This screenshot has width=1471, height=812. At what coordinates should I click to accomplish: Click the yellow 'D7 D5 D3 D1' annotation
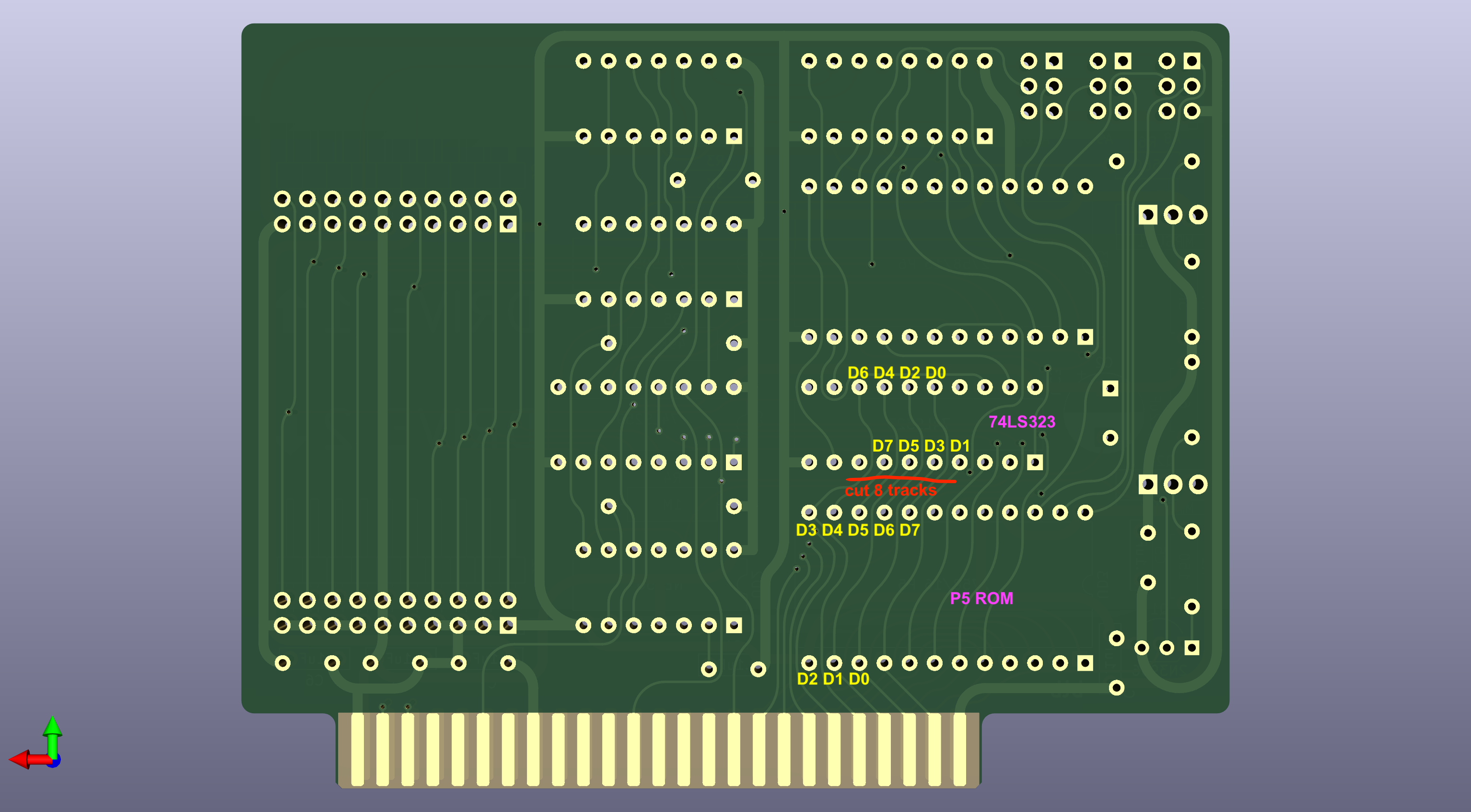tap(921, 446)
